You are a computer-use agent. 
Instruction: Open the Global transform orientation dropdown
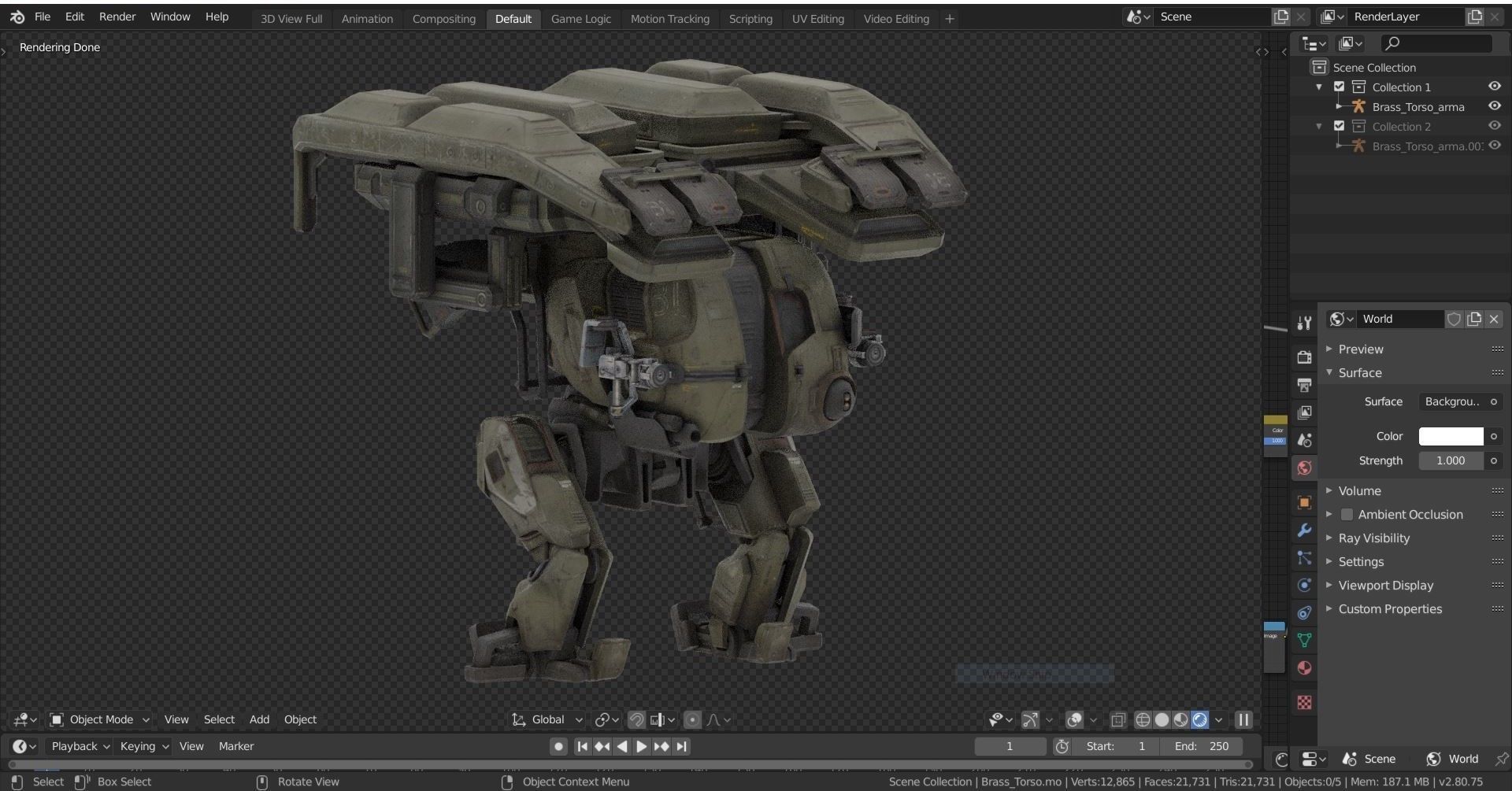coord(547,719)
